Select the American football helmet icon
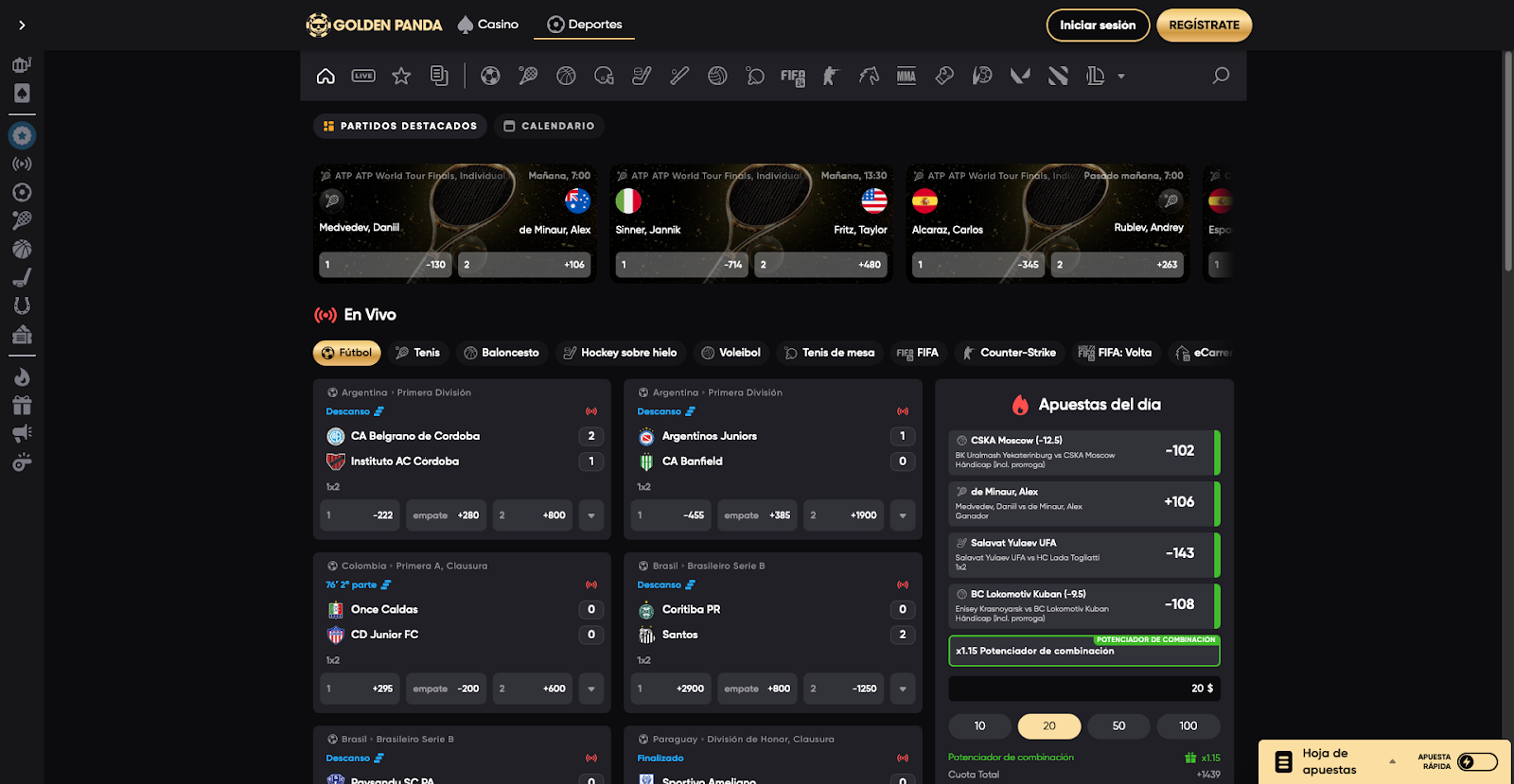 point(604,76)
